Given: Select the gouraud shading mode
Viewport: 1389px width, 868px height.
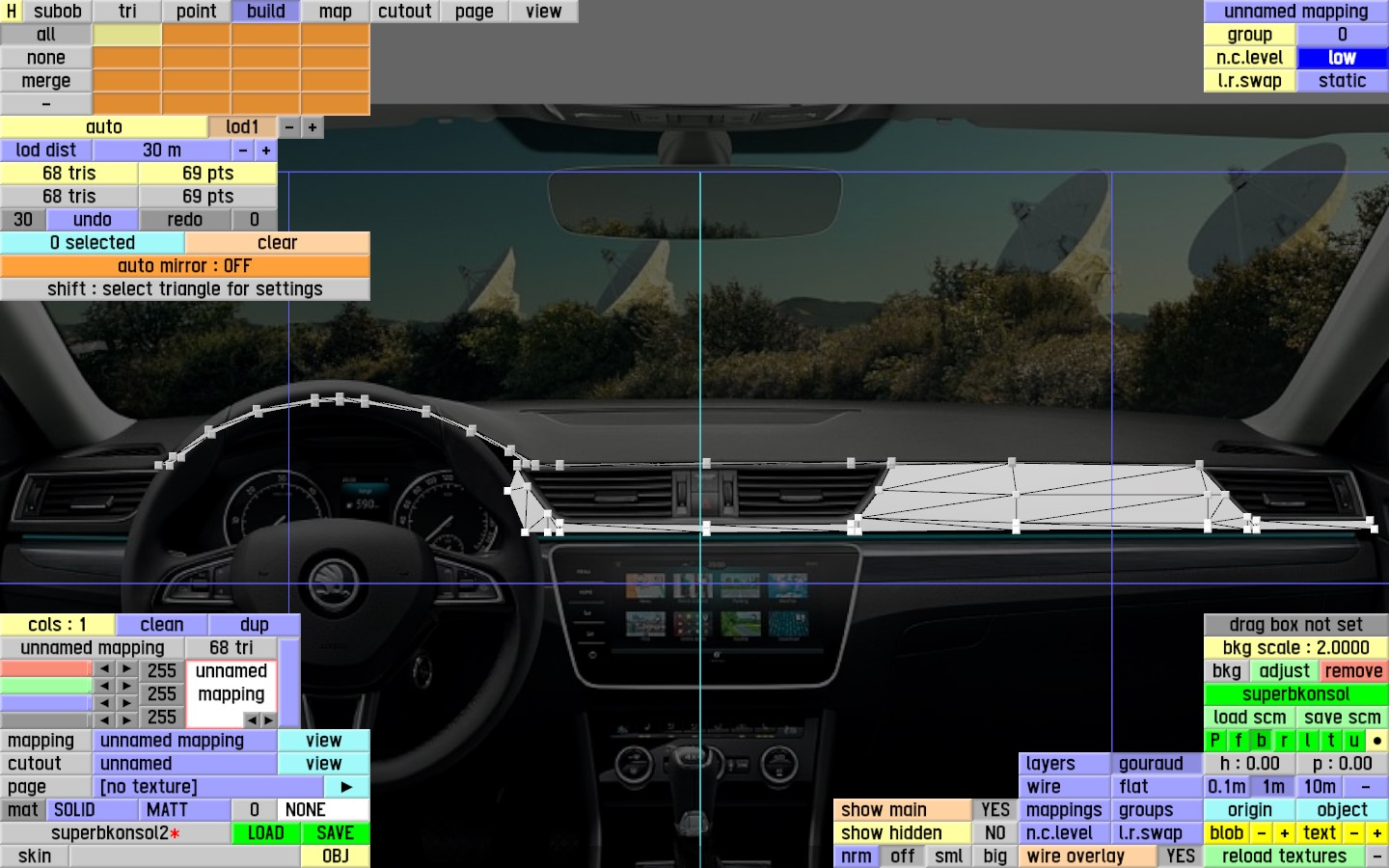Looking at the screenshot, I should tap(1157, 764).
